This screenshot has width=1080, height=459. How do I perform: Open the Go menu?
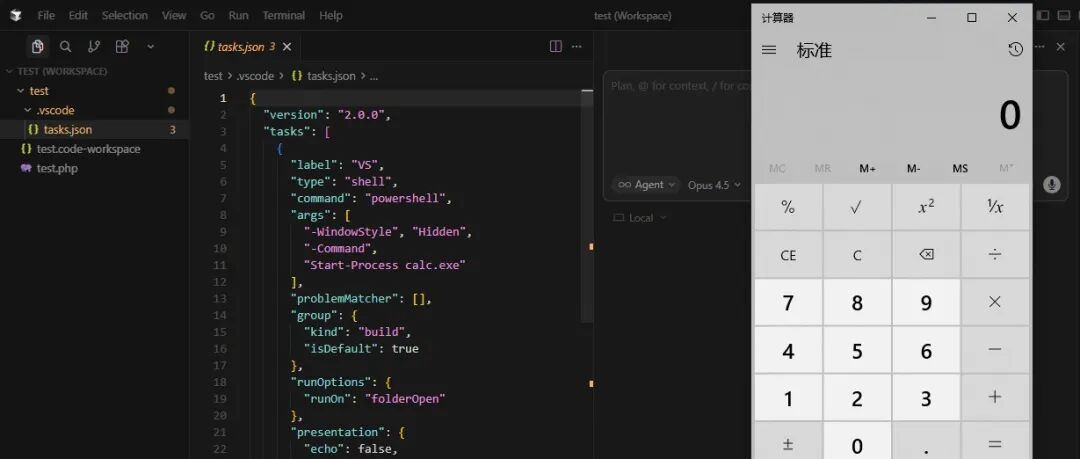coord(207,15)
